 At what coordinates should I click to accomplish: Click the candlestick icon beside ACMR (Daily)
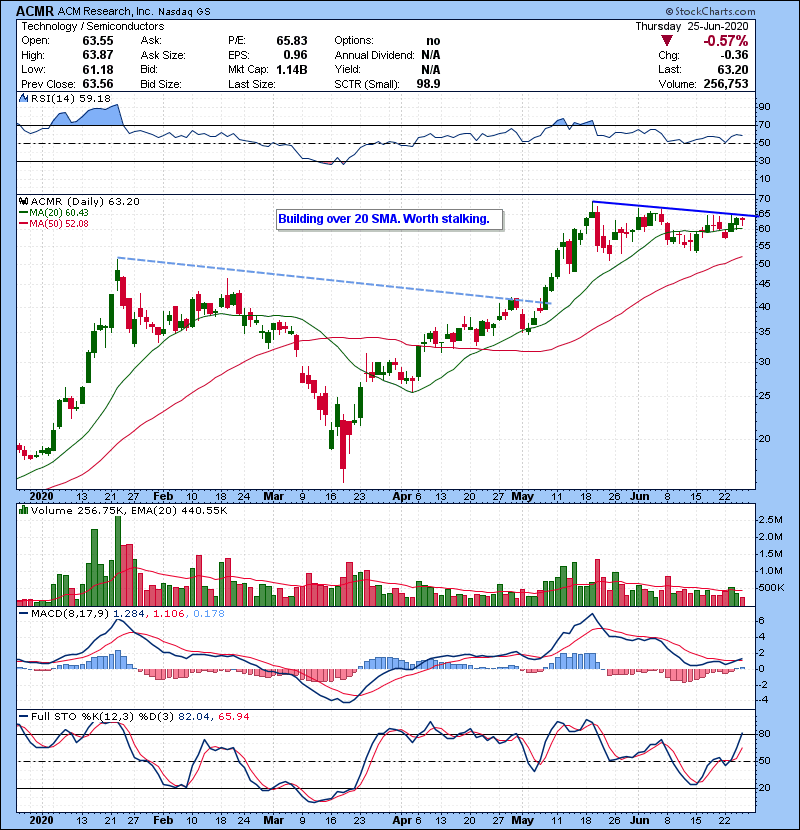(24, 201)
